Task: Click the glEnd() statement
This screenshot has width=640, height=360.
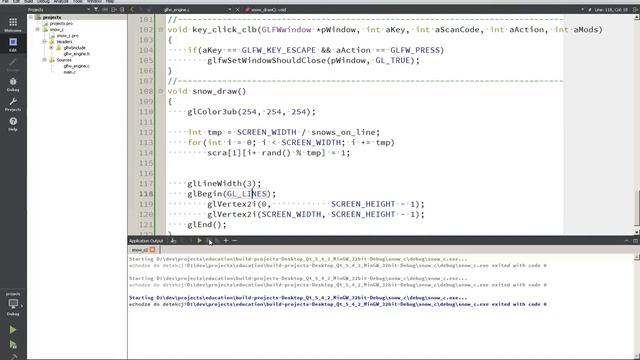Action: pyautogui.click(x=207, y=224)
